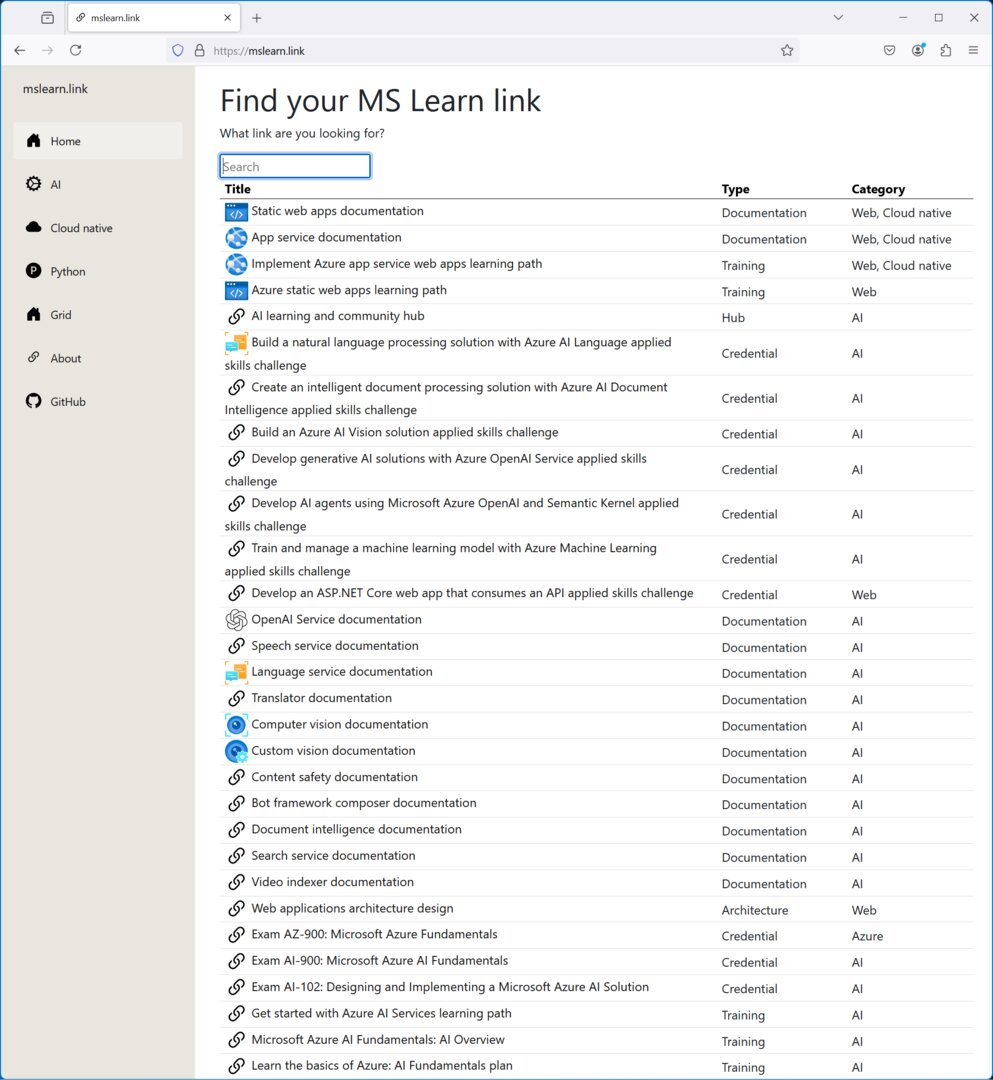This screenshot has width=993, height=1080.
Task: Open Exam AI-900: Microsoft Azure AI Fundamentals link
Action: coord(379,960)
